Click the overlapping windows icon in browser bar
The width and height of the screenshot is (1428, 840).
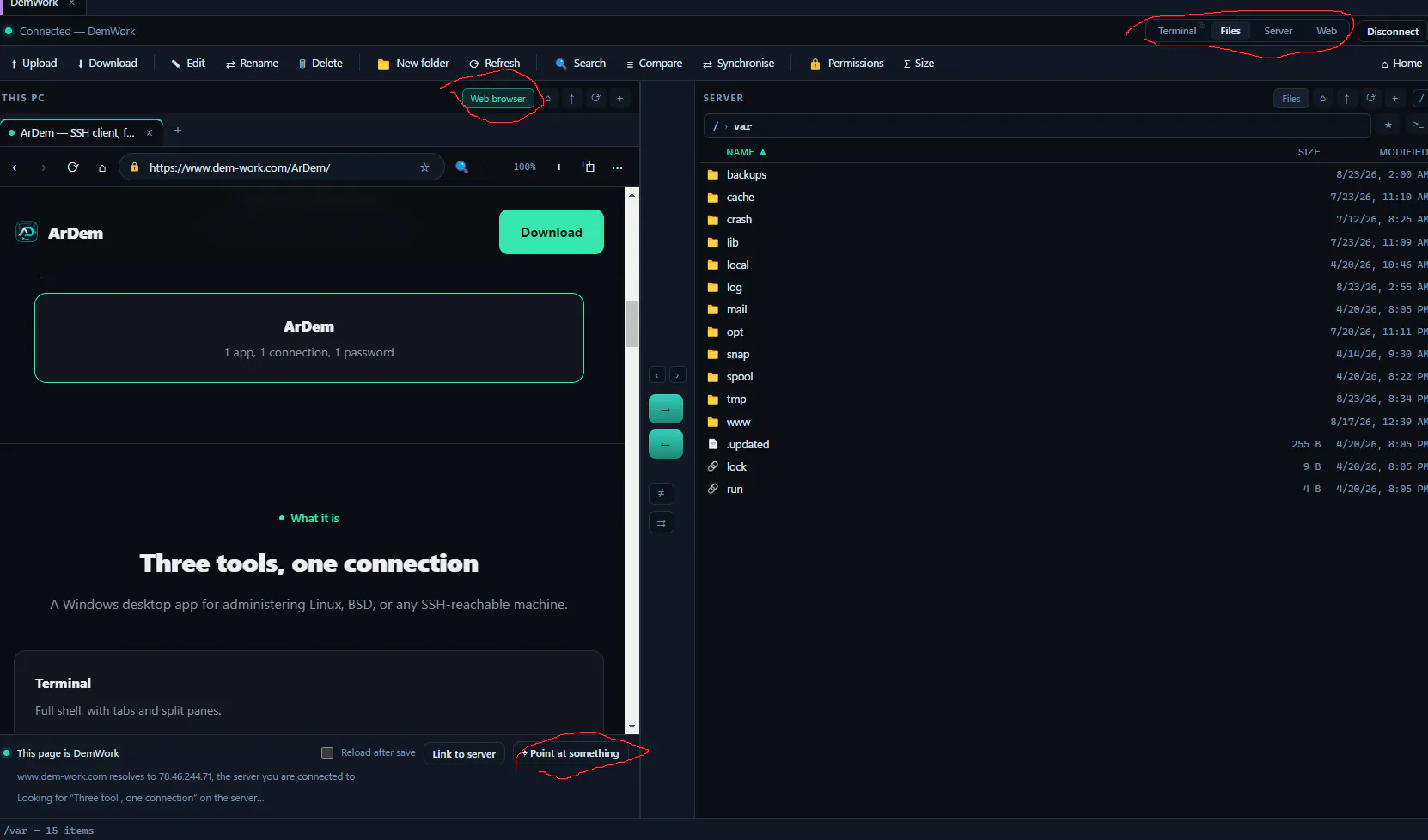point(589,167)
